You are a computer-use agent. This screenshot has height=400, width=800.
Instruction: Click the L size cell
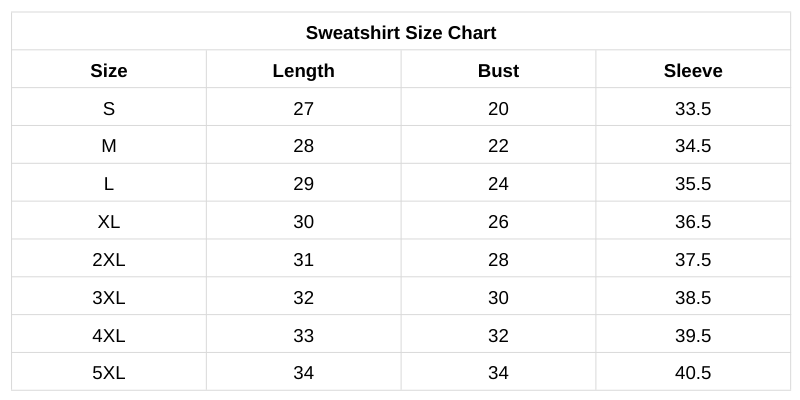click(109, 184)
